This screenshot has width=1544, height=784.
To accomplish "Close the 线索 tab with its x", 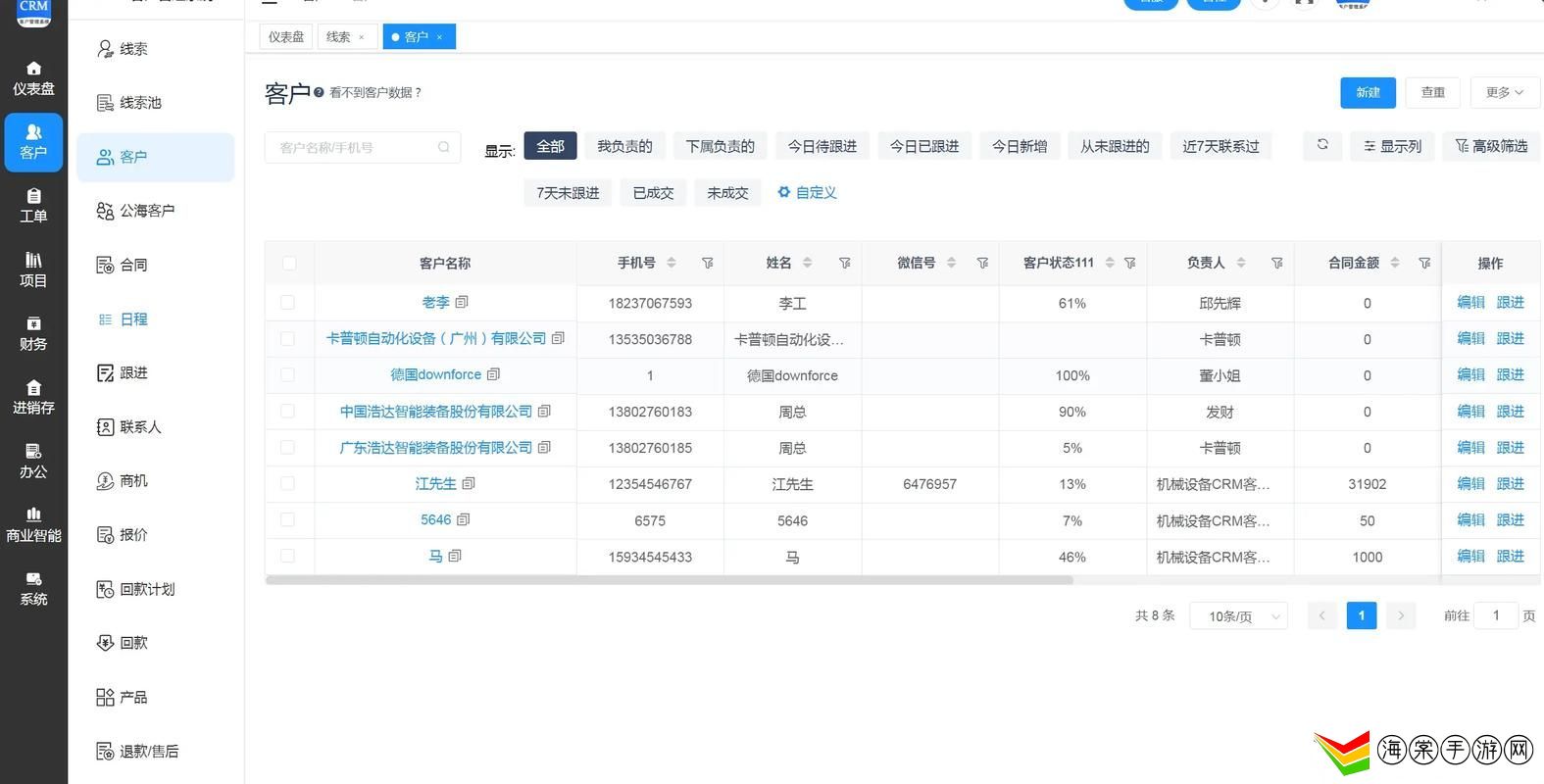I will click(362, 37).
